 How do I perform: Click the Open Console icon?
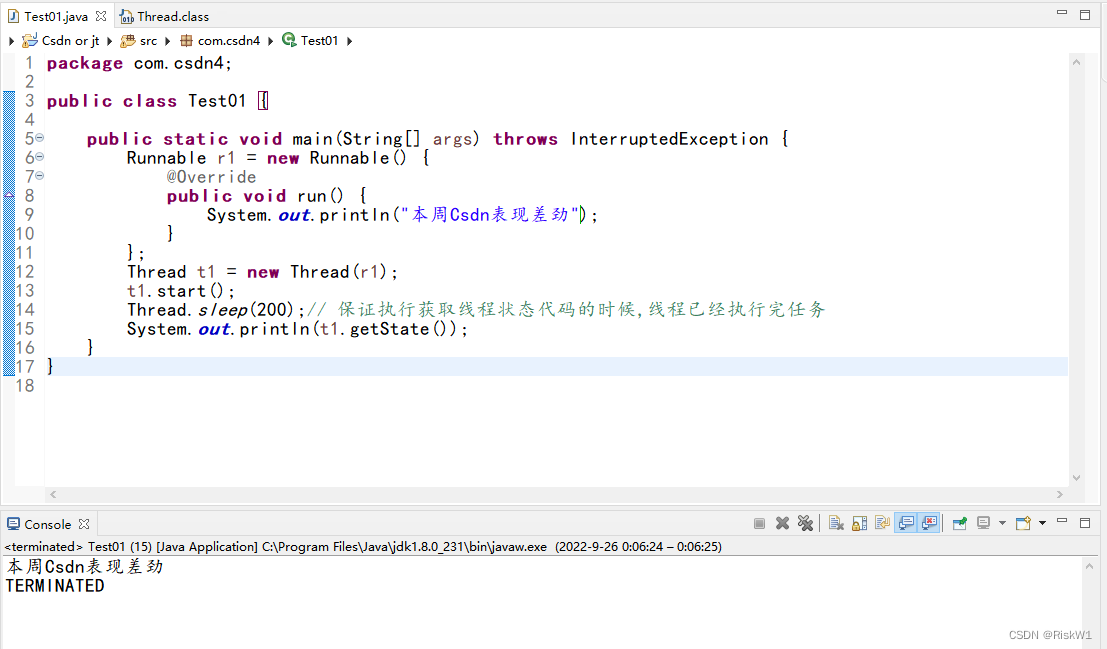(x=1023, y=523)
